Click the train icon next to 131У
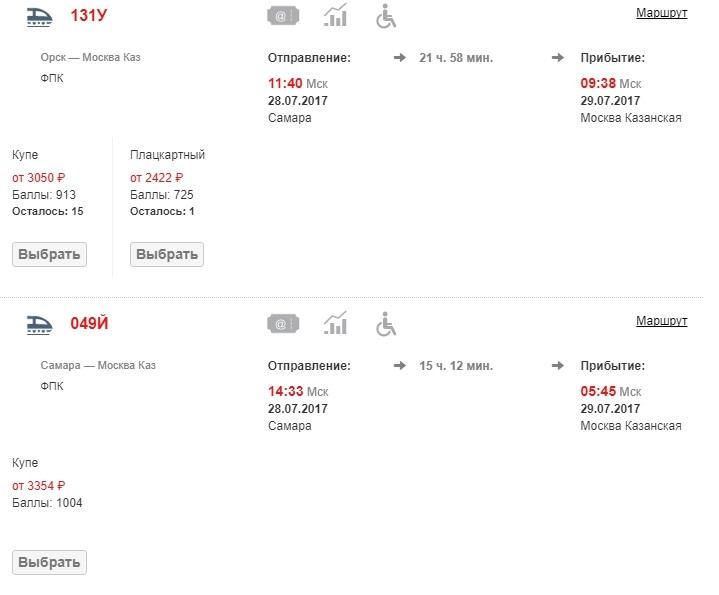The width and height of the screenshot is (719, 595). click(39, 15)
